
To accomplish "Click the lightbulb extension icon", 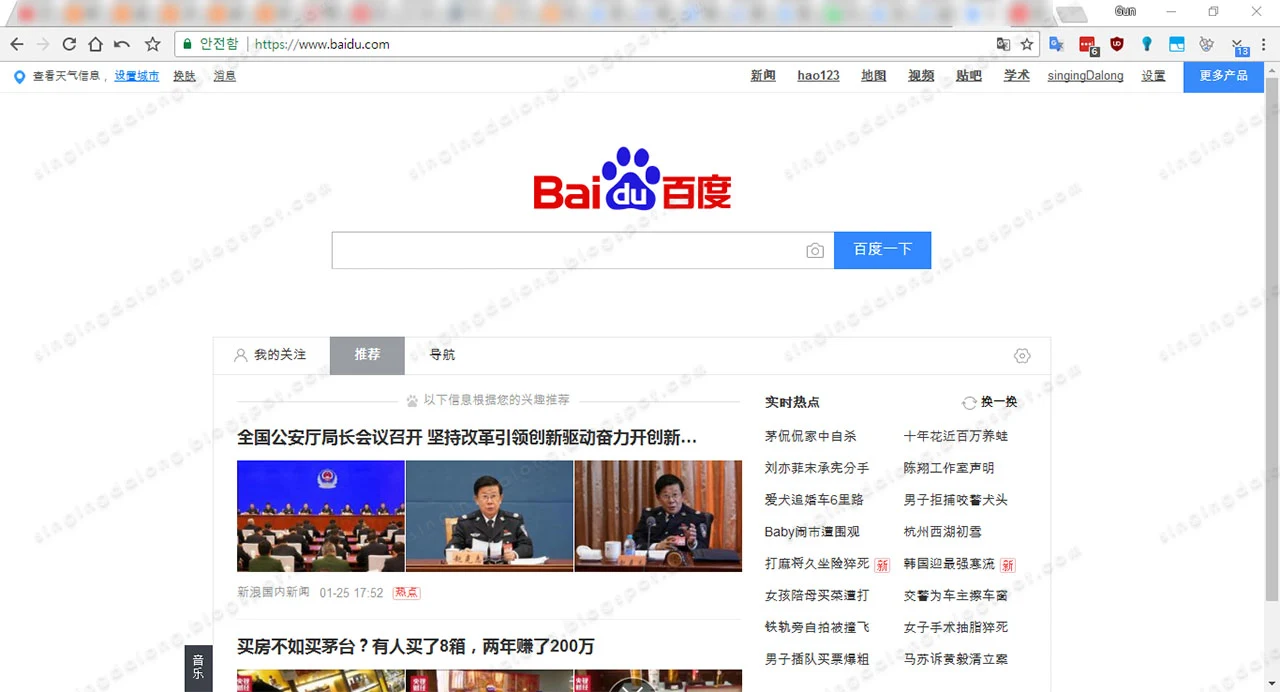I will [x=1147, y=44].
